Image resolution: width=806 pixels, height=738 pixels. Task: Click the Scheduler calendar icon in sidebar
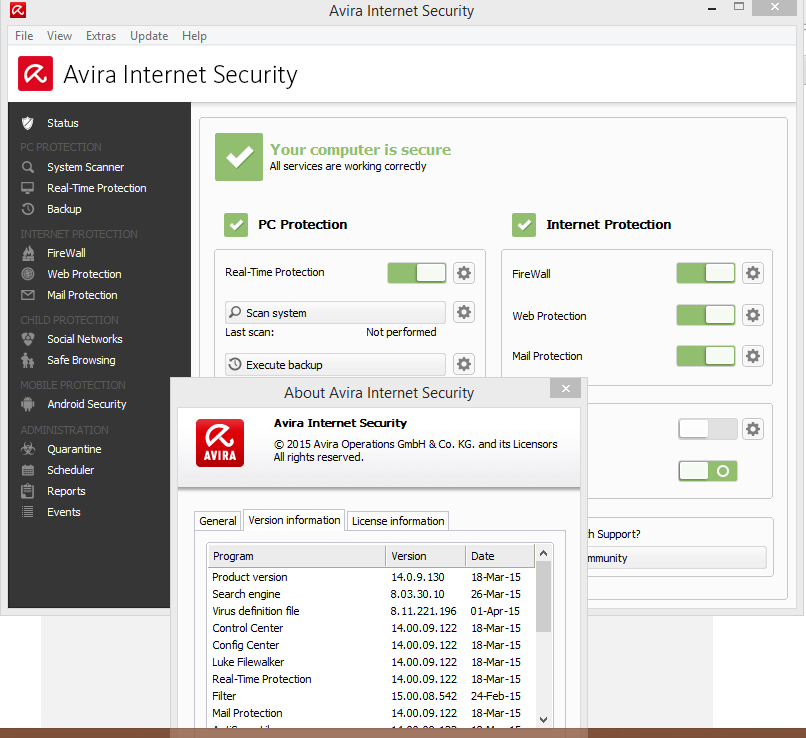click(x=28, y=470)
